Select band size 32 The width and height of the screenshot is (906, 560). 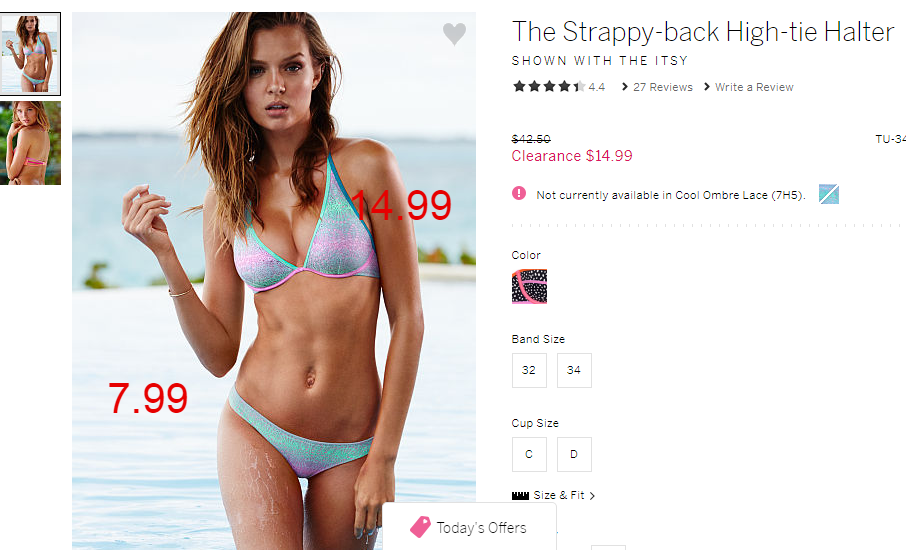[529, 370]
